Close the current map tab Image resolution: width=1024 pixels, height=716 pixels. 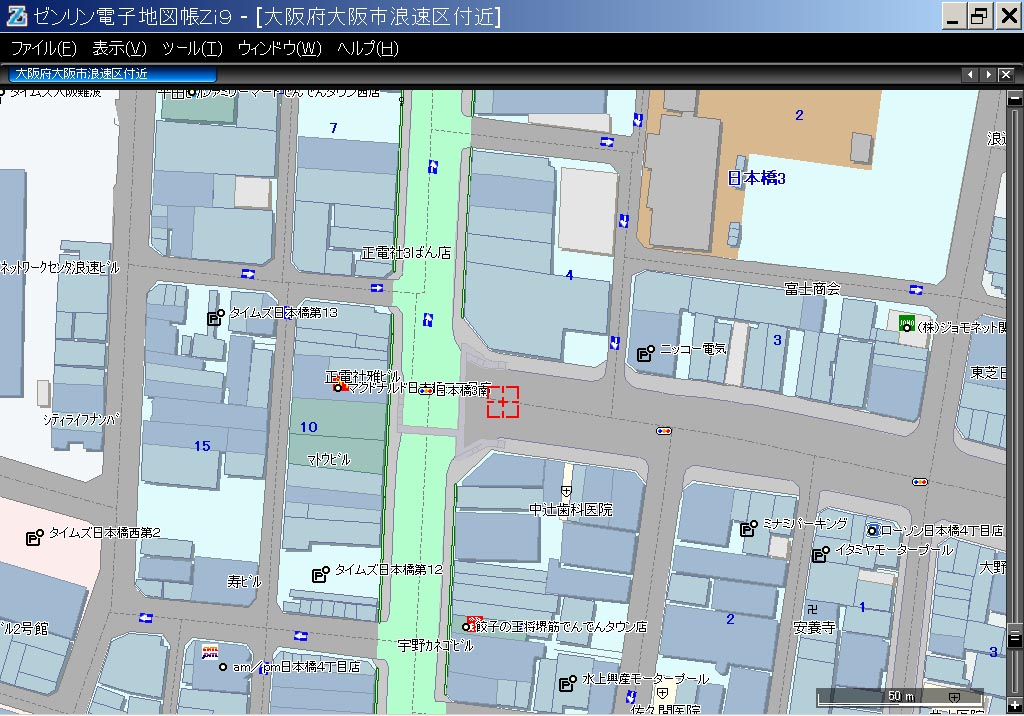coord(1006,74)
